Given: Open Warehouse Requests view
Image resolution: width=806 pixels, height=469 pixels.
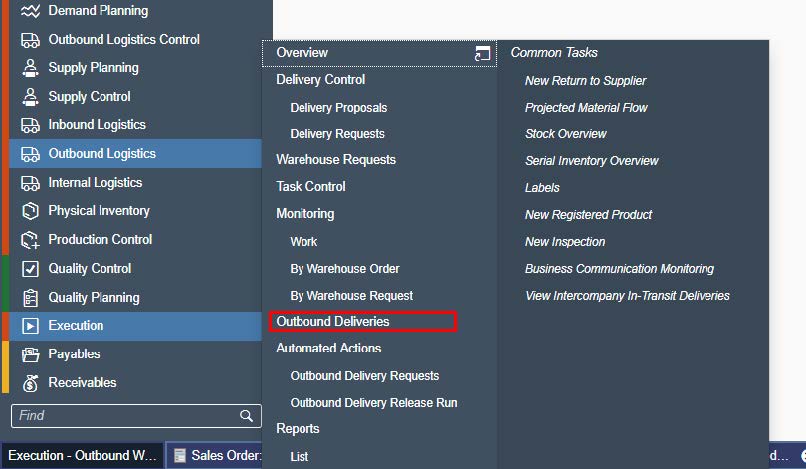Looking at the screenshot, I should pyautogui.click(x=336, y=160).
